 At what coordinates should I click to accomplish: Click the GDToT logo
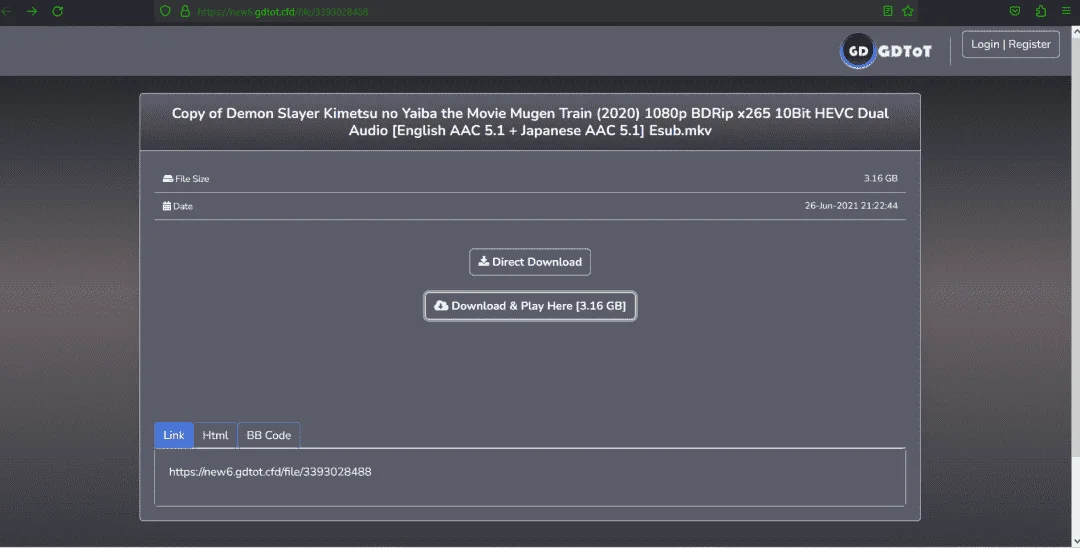(886, 51)
